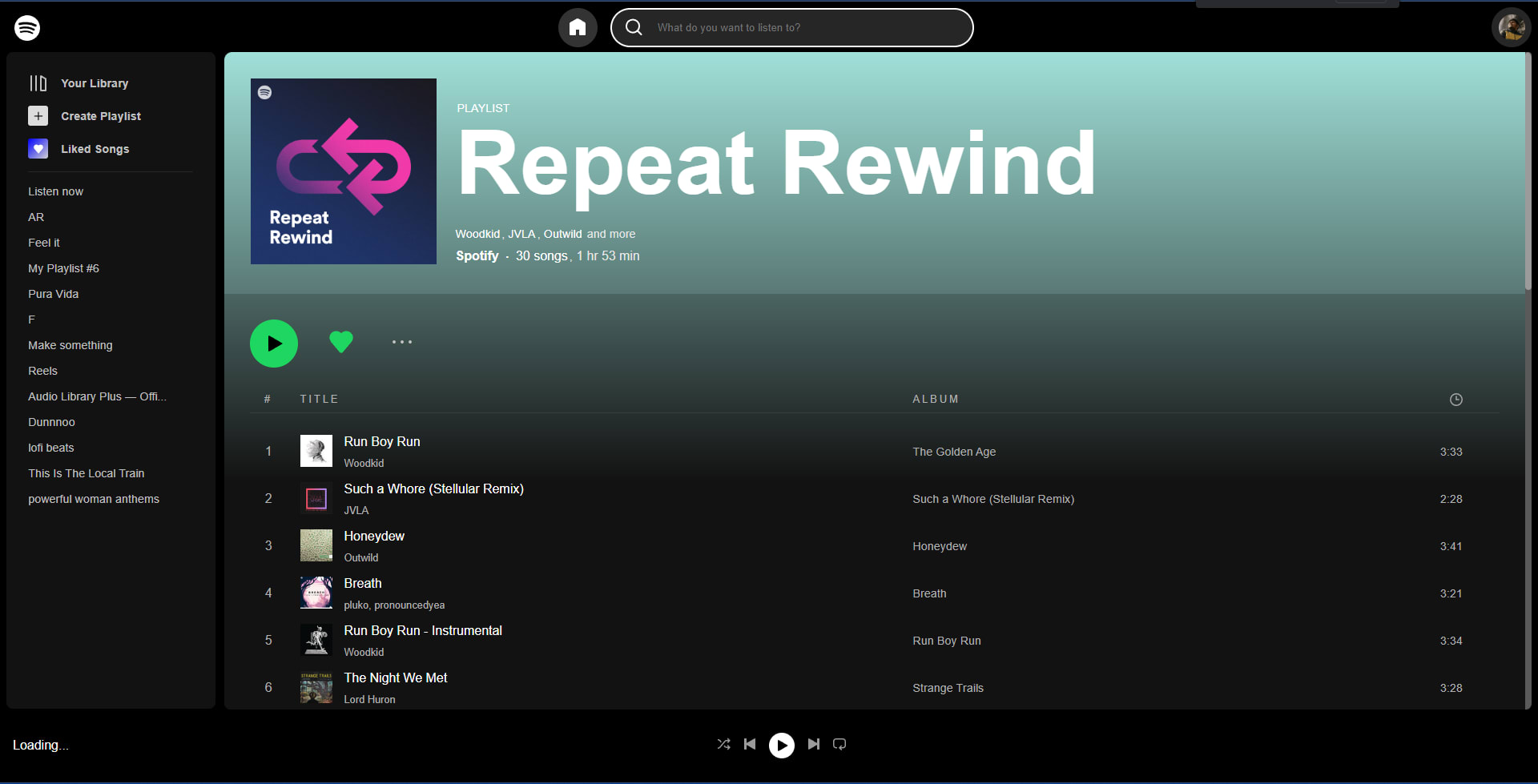Open the playlist more options menu
Viewport: 1538px width, 784px height.
point(402,342)
